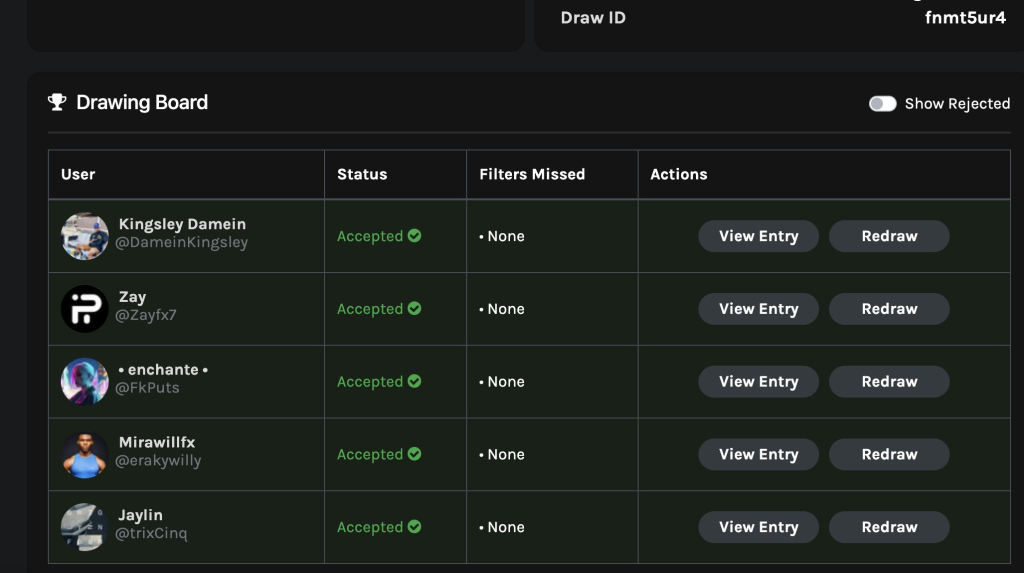Click the User column header
Screen dimensions: 1024x573
[78, 174]
